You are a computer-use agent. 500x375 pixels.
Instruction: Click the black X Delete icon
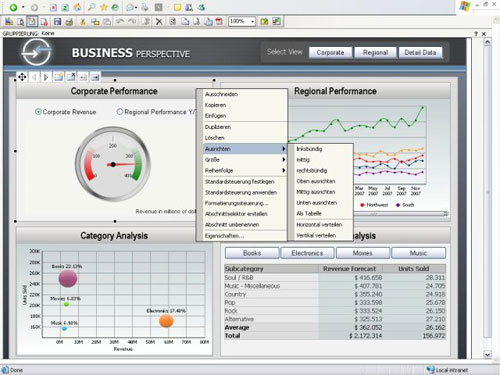159,22
